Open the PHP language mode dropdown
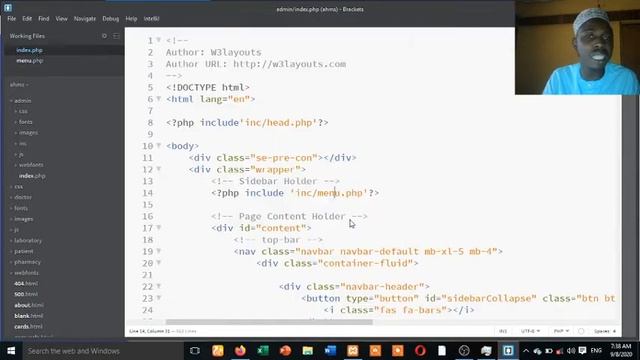 [x=561, y=331]
